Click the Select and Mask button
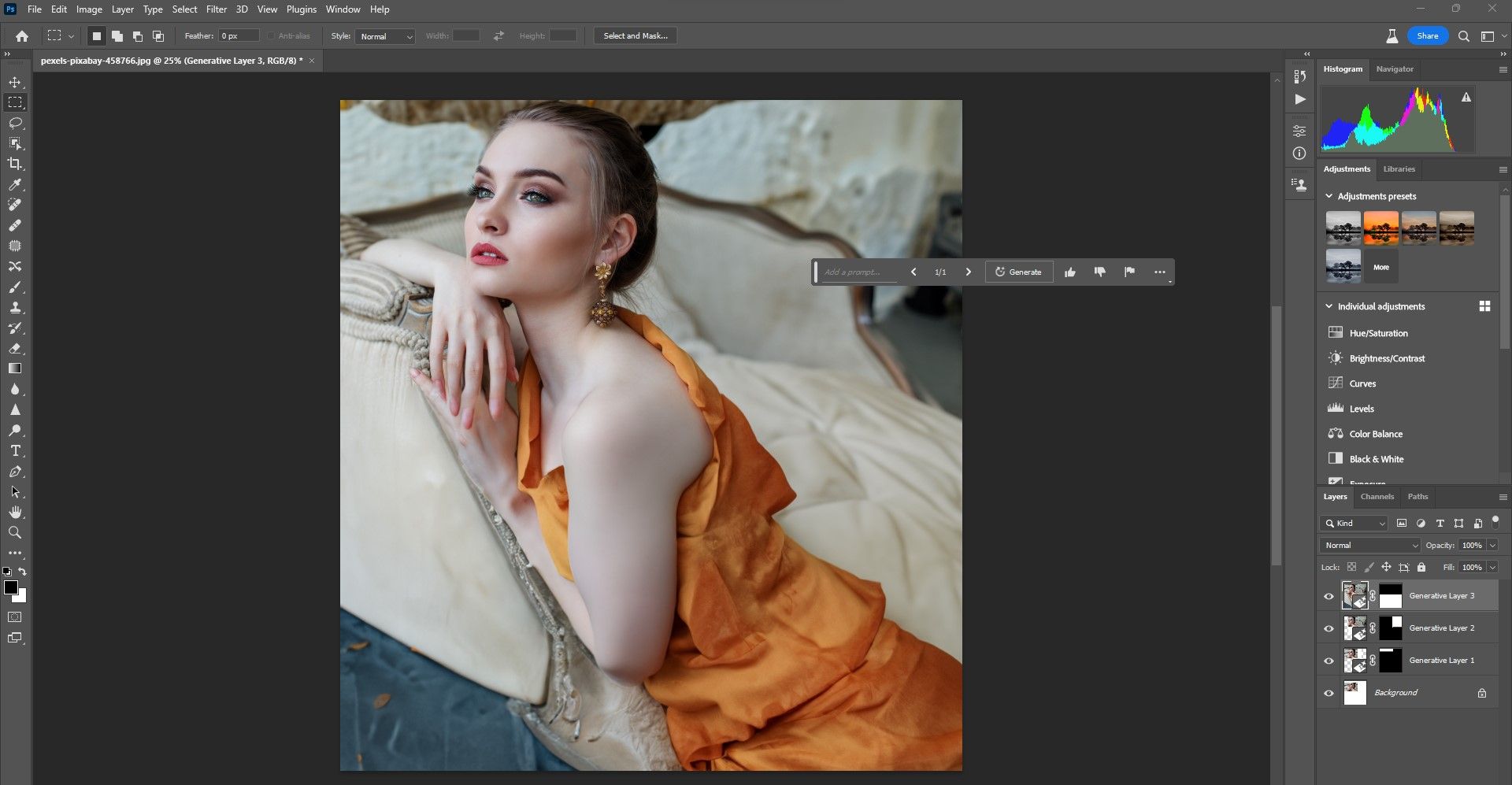The width and height of the screenshot is (1512, 785). [x=635, y=36]
